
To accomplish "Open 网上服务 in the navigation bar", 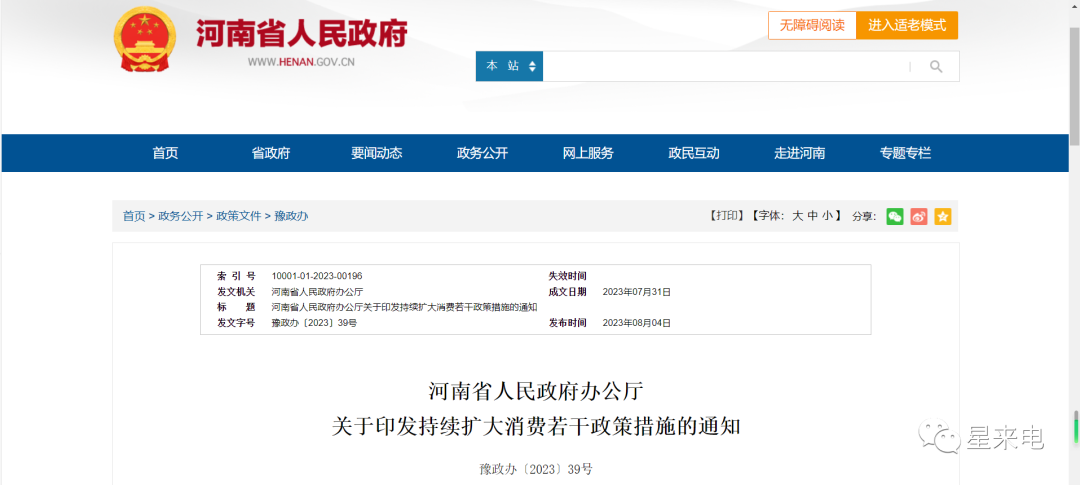I will click(588, 153).
